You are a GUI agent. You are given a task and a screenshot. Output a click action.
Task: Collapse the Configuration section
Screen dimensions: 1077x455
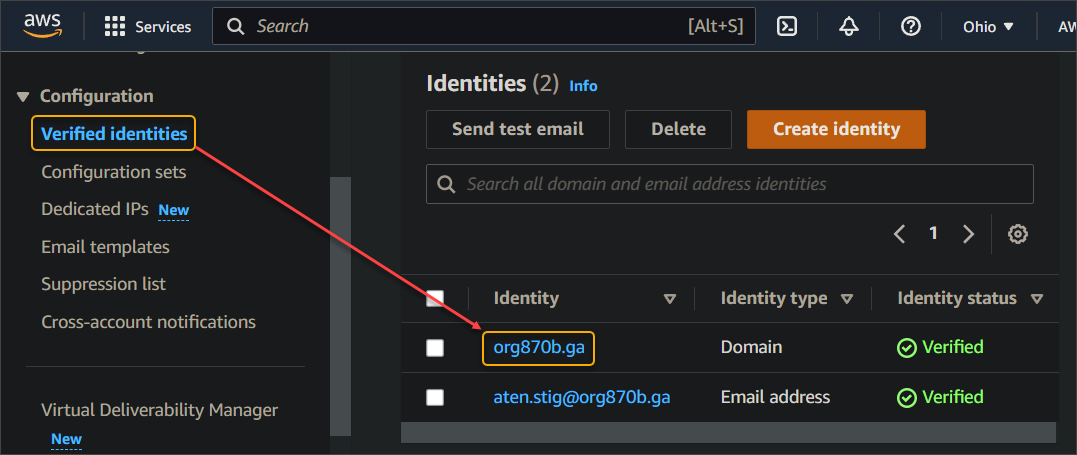[24, 96]
